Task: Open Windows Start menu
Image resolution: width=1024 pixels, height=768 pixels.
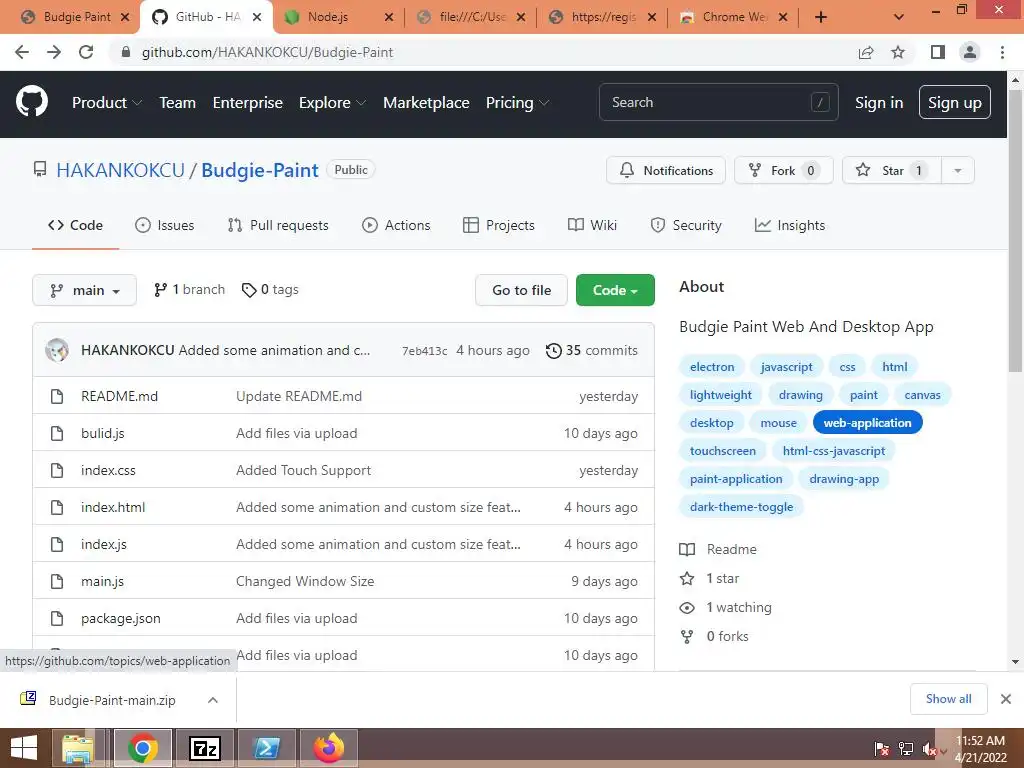Action: [x=24, y=748]
